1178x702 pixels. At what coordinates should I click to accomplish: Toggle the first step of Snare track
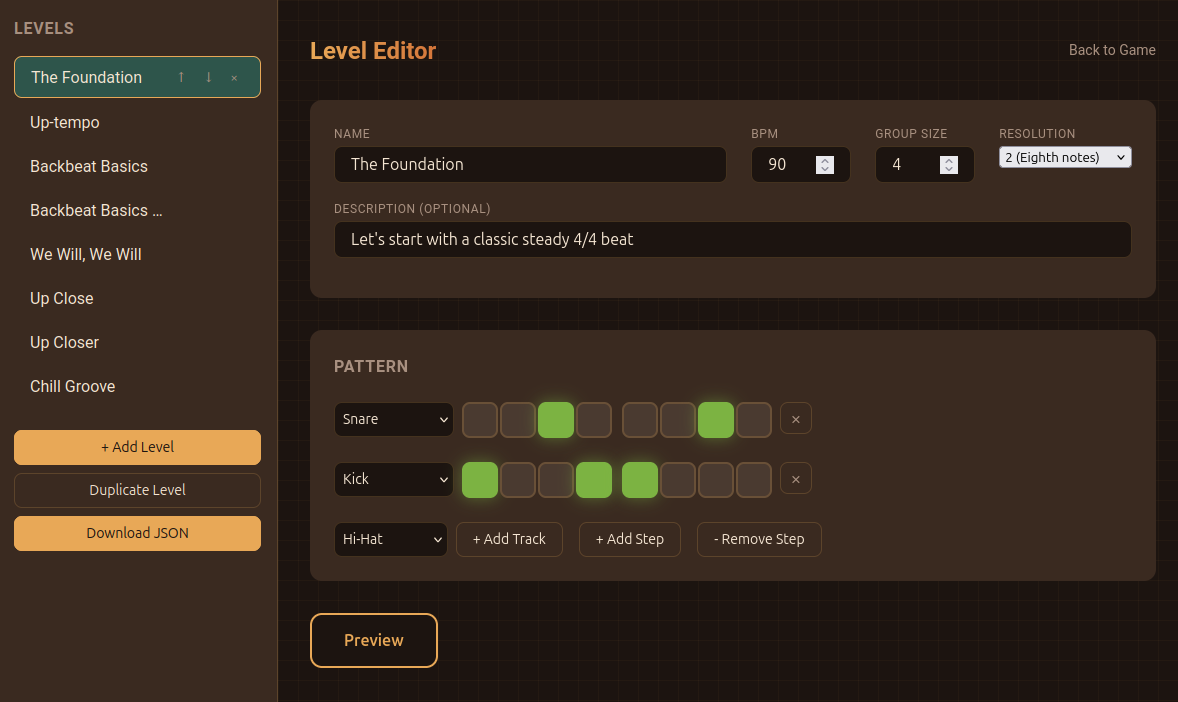click(x=479, y=420)
